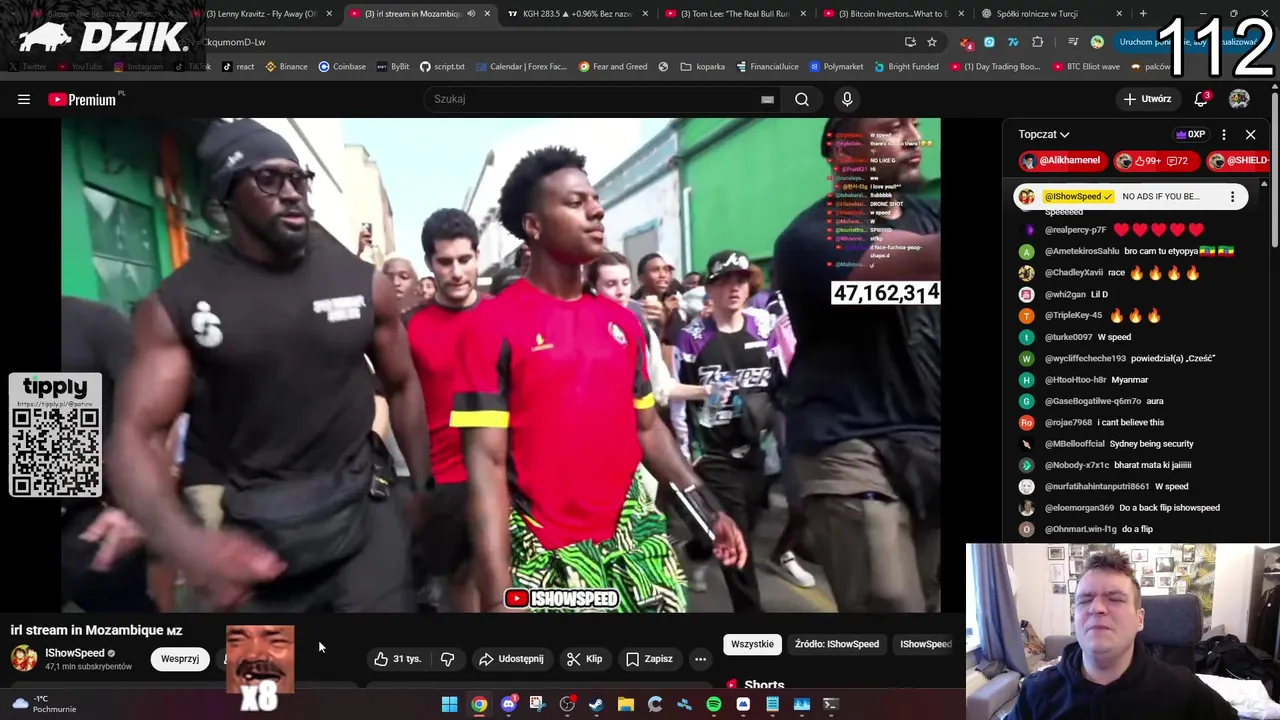Open the on-screen keyboard icon in search box

(767, 99)
